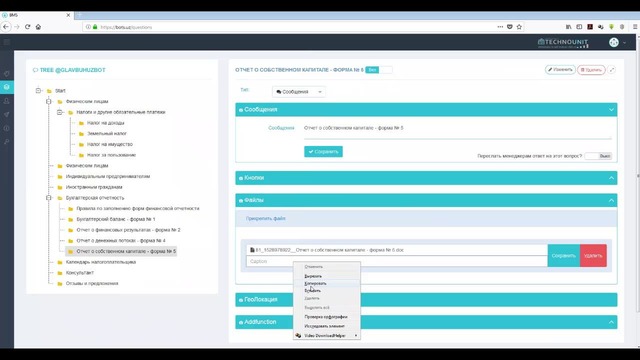Click the Прикрепить файл link
This screenshot has width=640, height=360.
266,218
